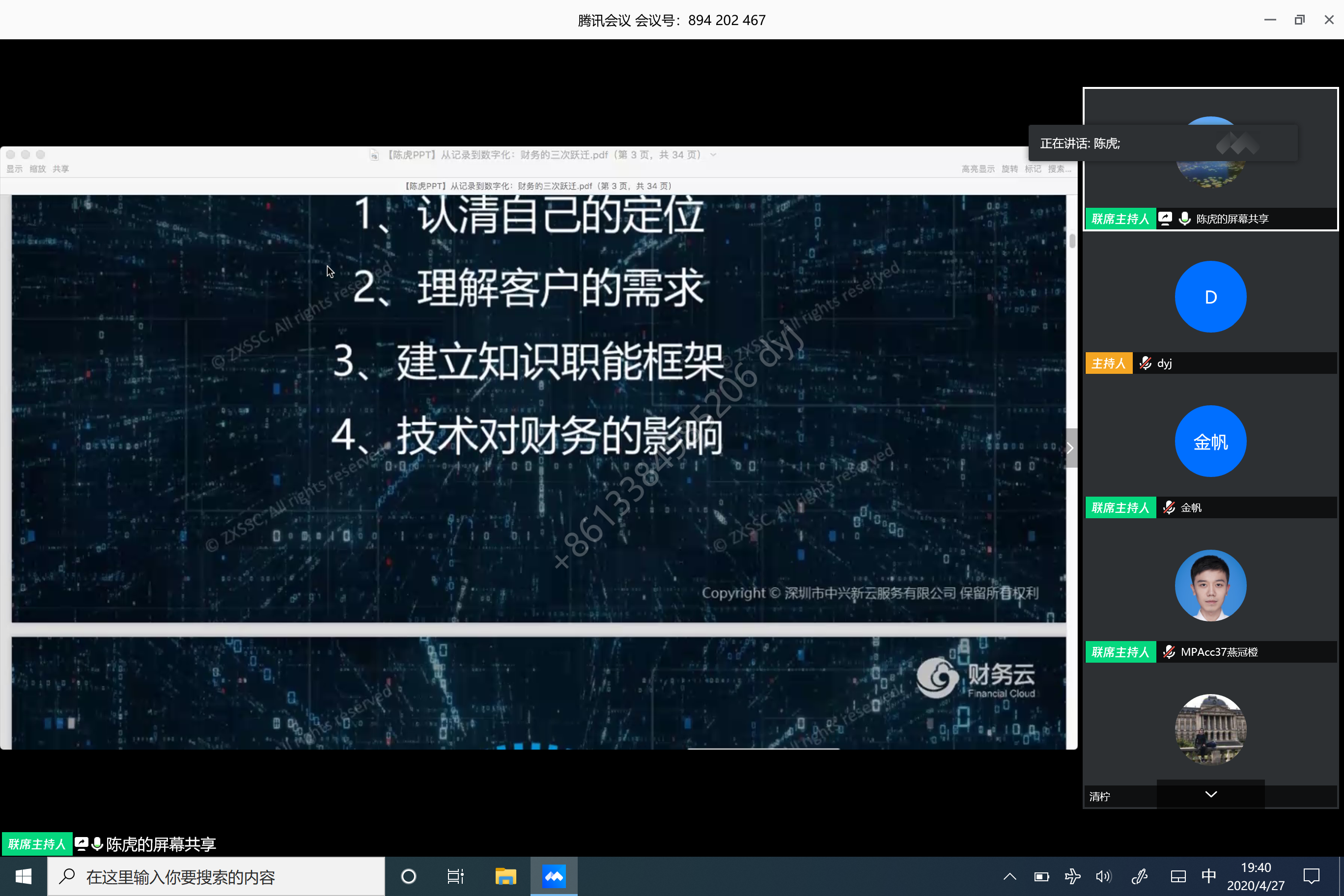Click the 主持人 orange label for dyj
The height and width of the screenshot is (896, 1344).
1109,364
